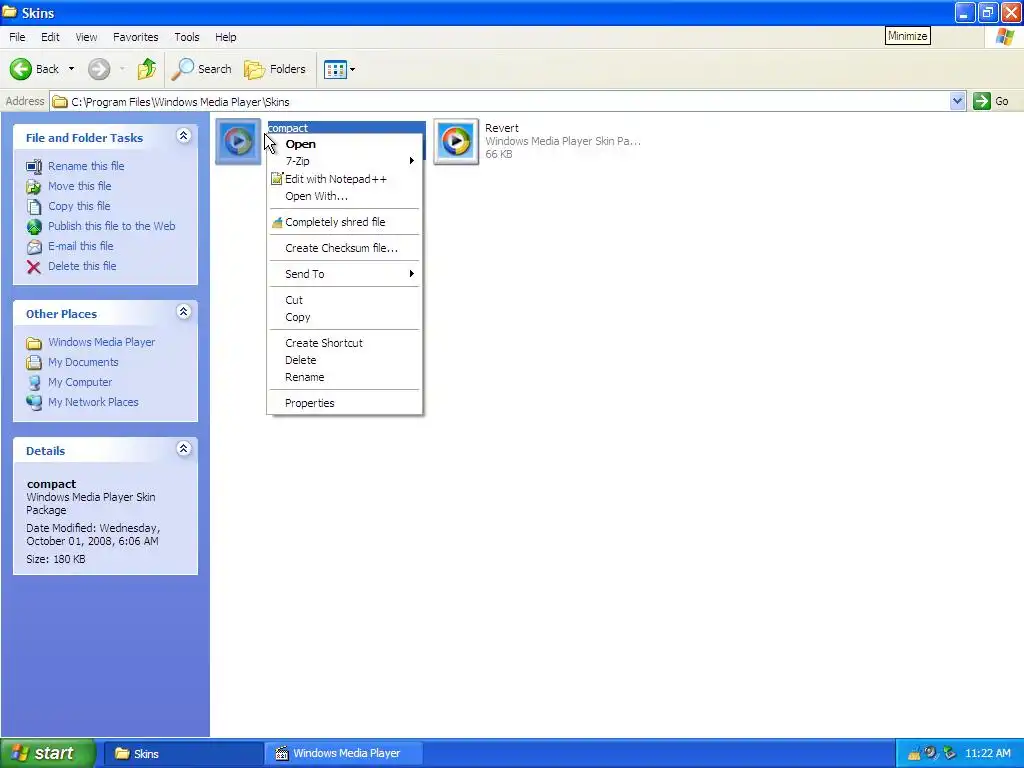This screenshot has width=1024, height=768.
Task: Switch to Skins taskbar button
Action: [183, 754]
